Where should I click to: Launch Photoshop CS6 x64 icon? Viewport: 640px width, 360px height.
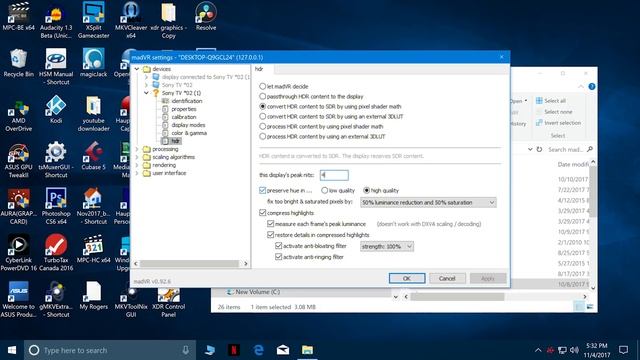tap(56, 207)
